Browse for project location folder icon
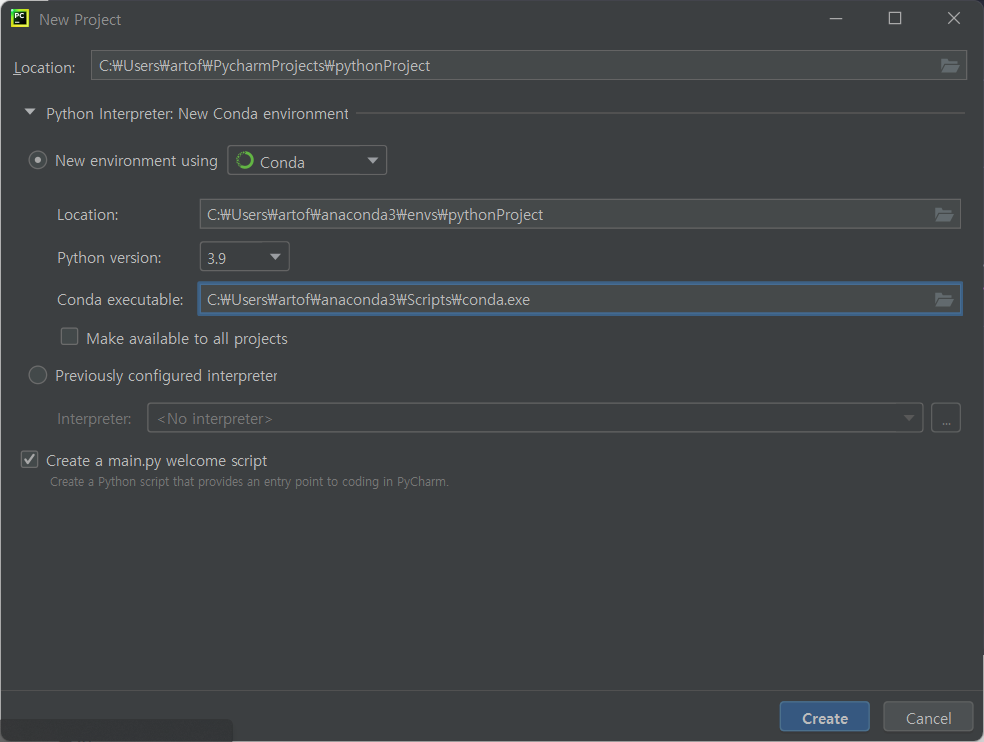984x742 pixels. [949, 65]
